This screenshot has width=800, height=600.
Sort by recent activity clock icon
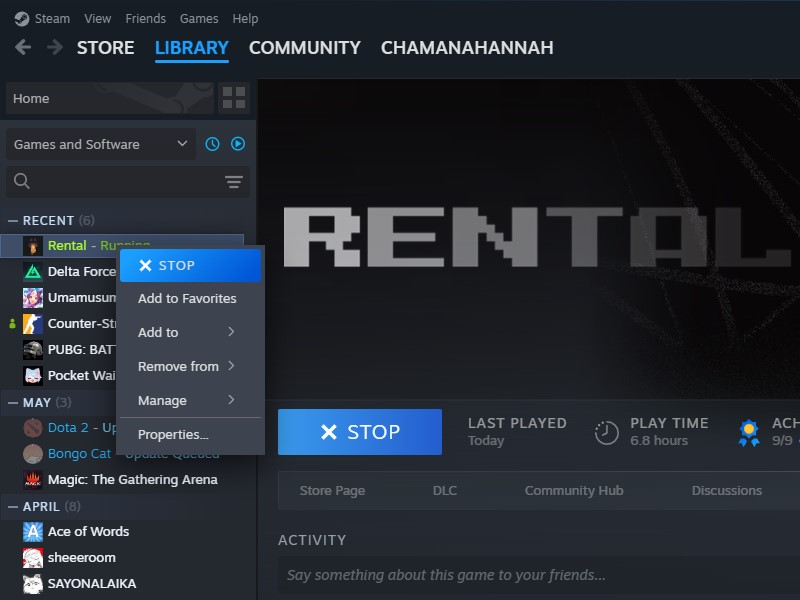coord(212,144)
